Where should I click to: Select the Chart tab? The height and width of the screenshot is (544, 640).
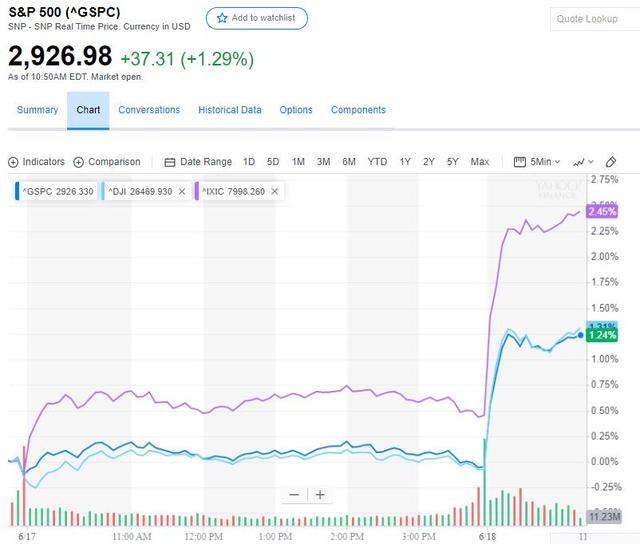point(88,110)
